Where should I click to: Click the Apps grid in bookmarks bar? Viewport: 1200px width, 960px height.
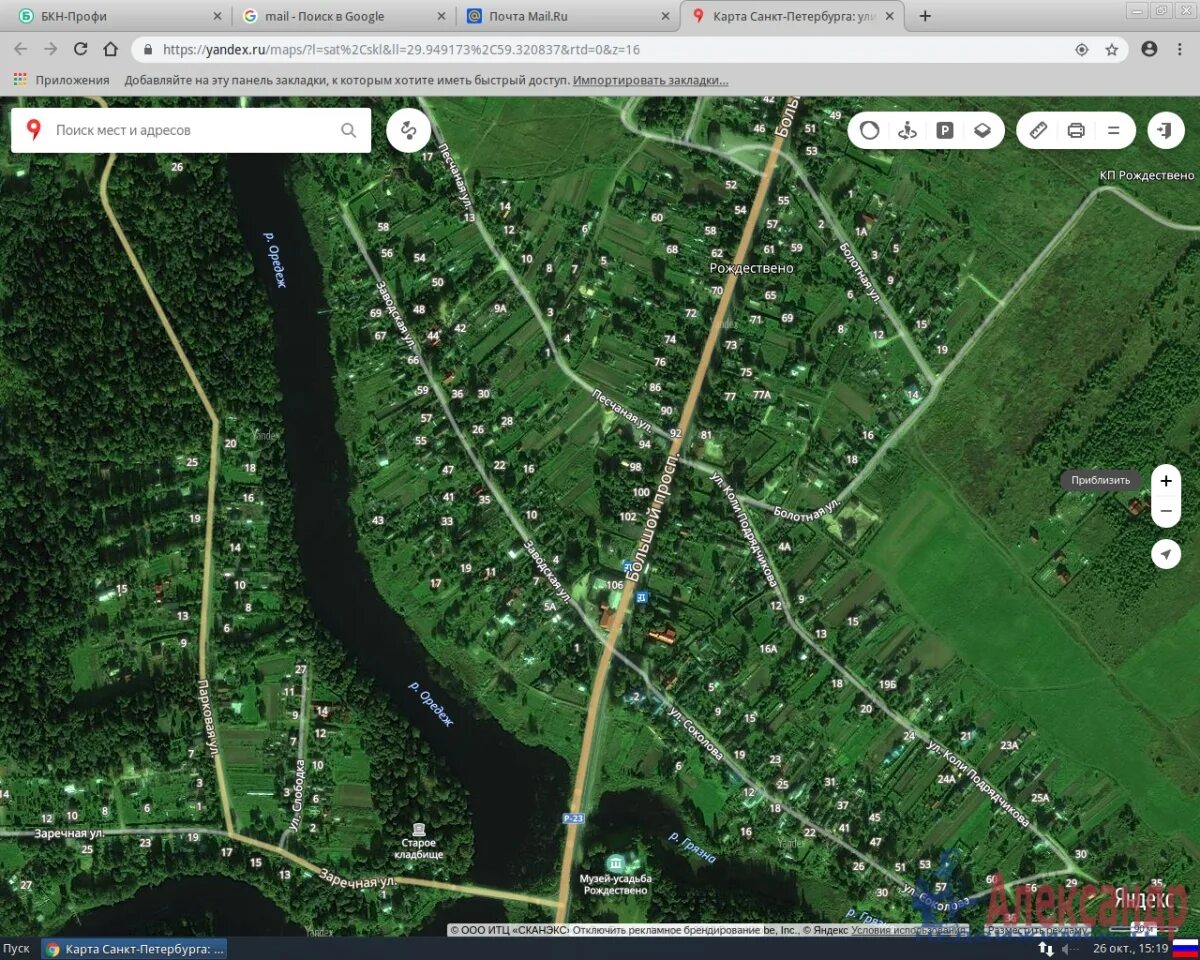[20, 80]
